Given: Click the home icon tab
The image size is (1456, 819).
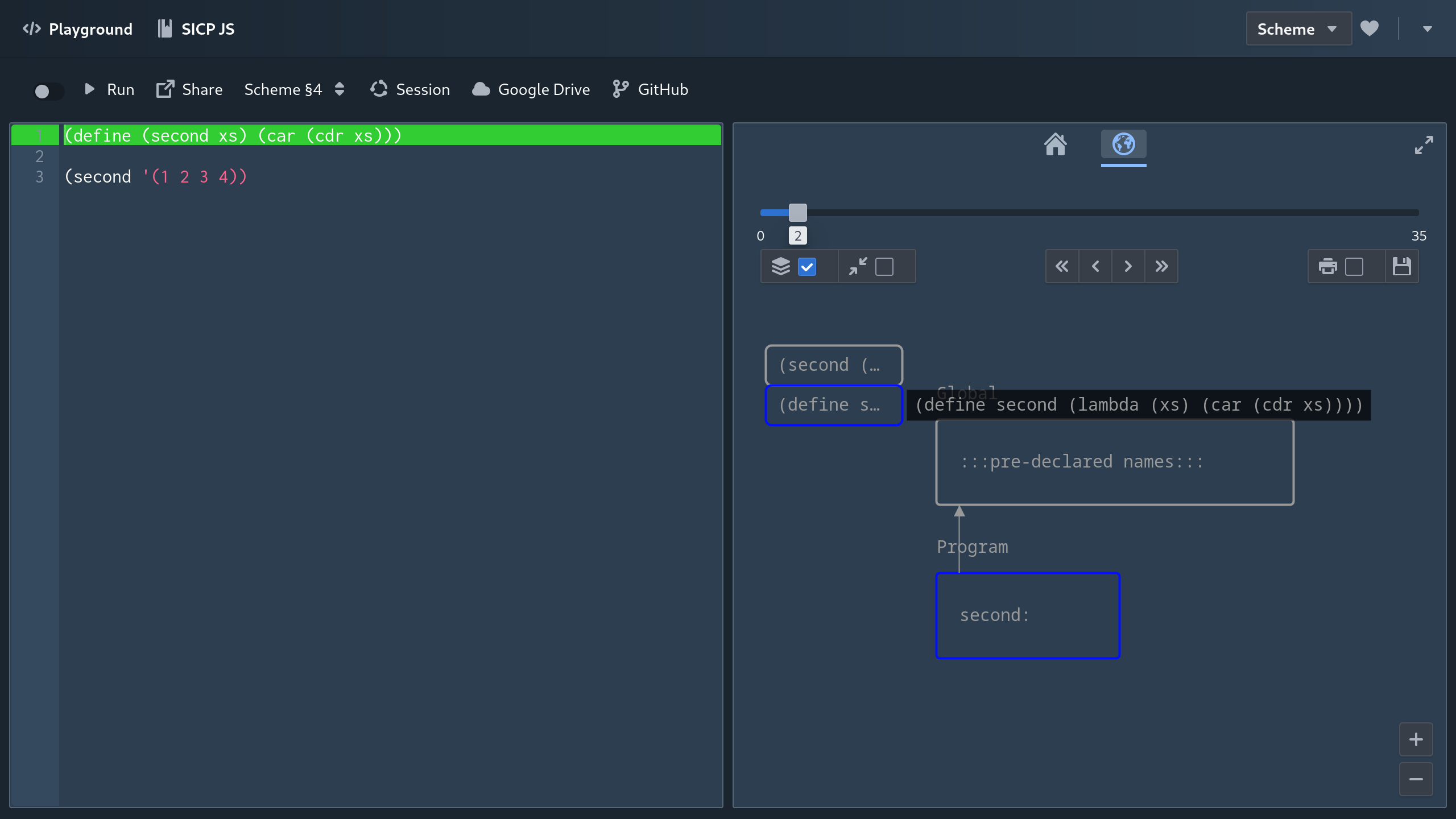Looking at the screenshot, I should (x=1055, y=144).
